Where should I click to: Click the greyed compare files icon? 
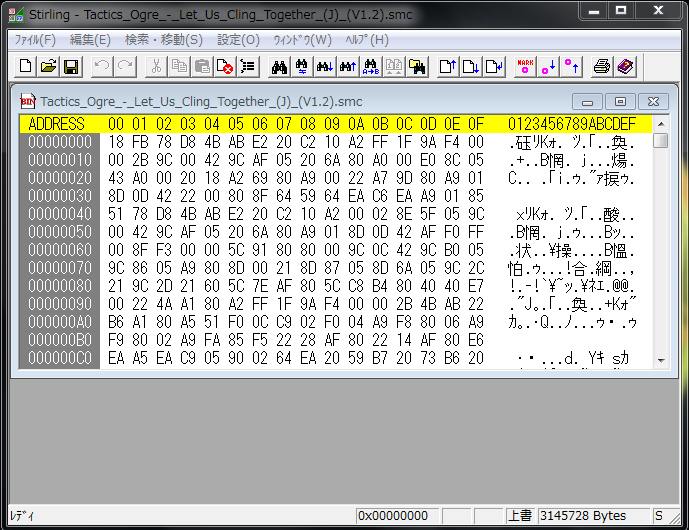[x=394, y=67]
